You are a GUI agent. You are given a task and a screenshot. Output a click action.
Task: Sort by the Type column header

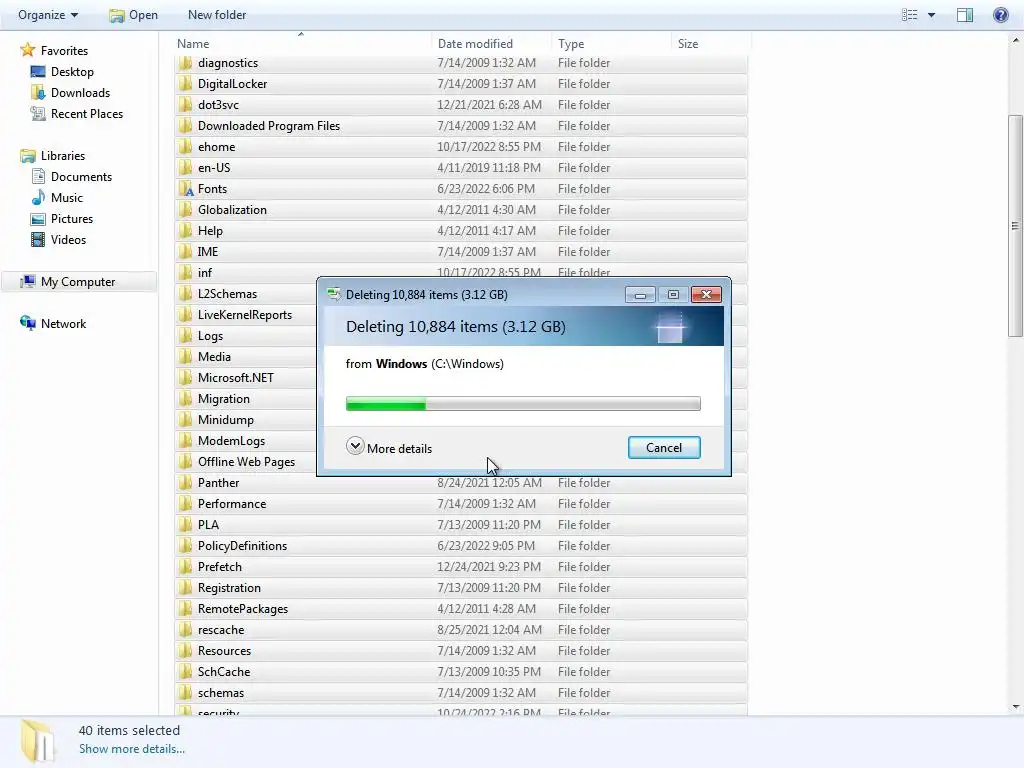coord(571,44)
